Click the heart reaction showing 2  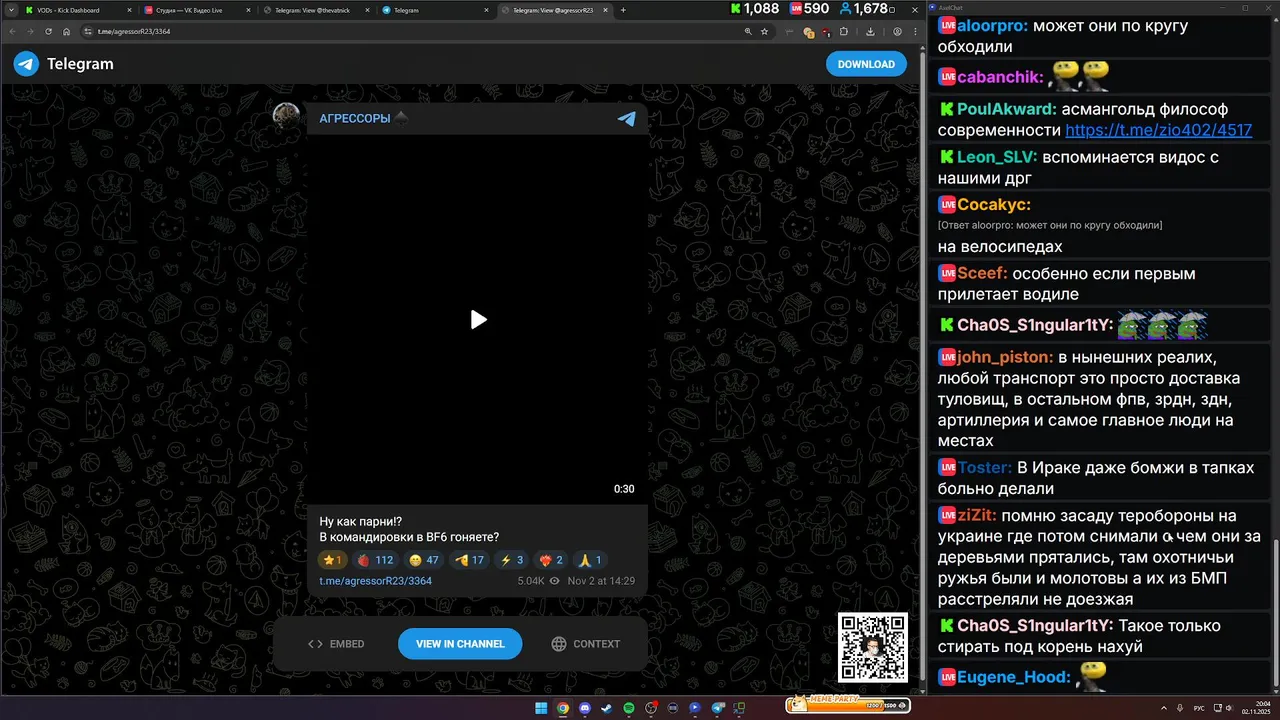click(x=551, y=560)
